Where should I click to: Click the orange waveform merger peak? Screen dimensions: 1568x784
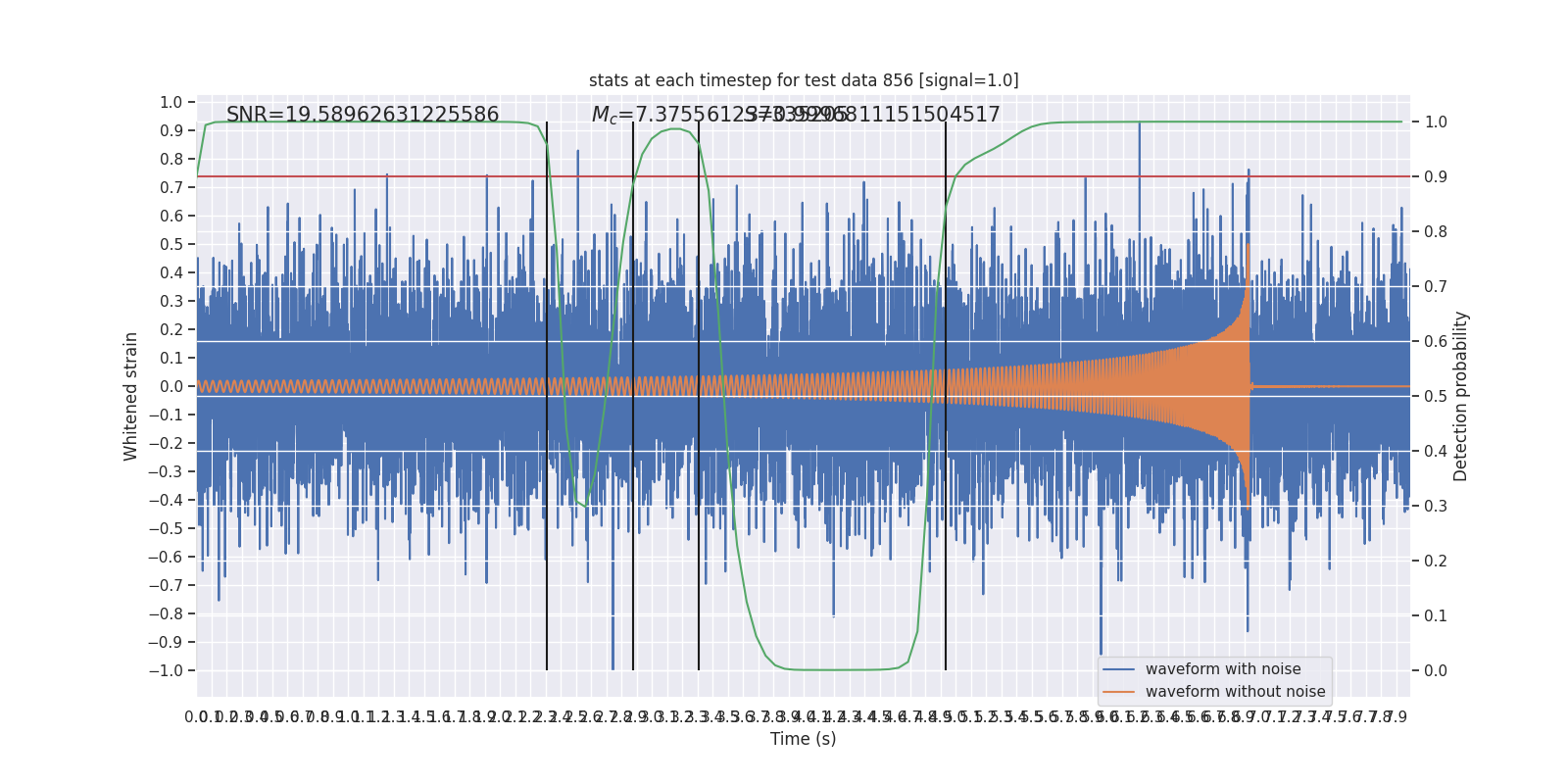coord(1248,245)
